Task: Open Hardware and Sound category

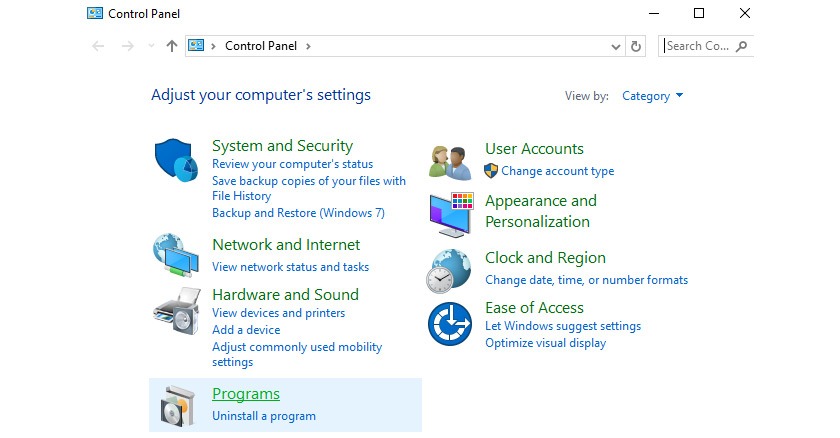Action: 286,294
